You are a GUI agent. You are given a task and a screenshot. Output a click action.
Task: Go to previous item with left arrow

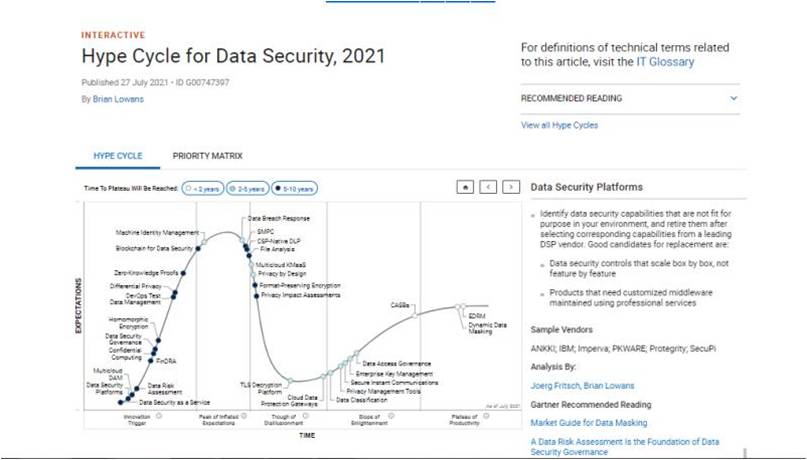pyautogui.click(x=488, y=186)
